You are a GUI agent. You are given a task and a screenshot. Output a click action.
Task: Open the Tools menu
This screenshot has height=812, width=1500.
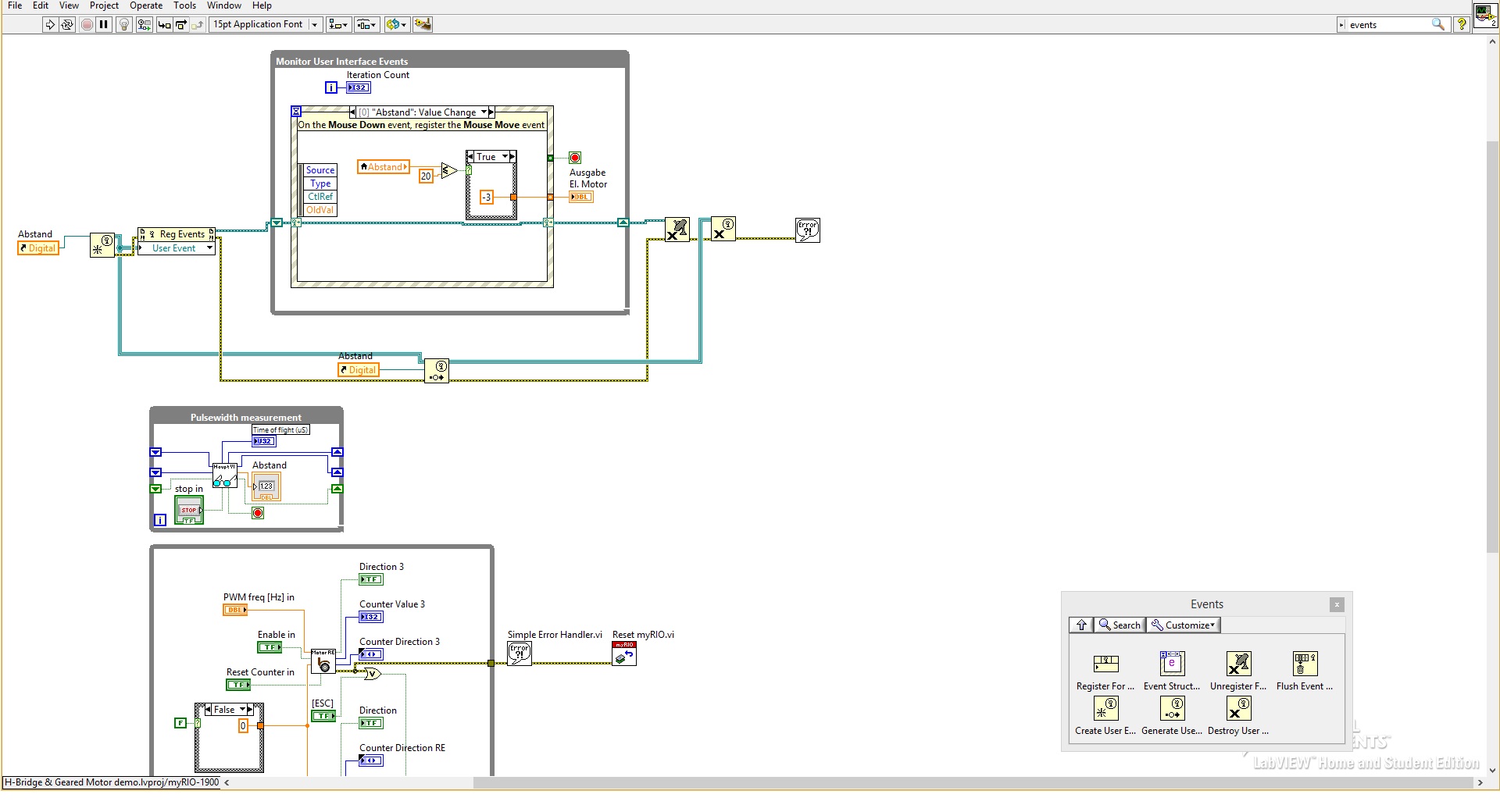[x=184, y=5]
